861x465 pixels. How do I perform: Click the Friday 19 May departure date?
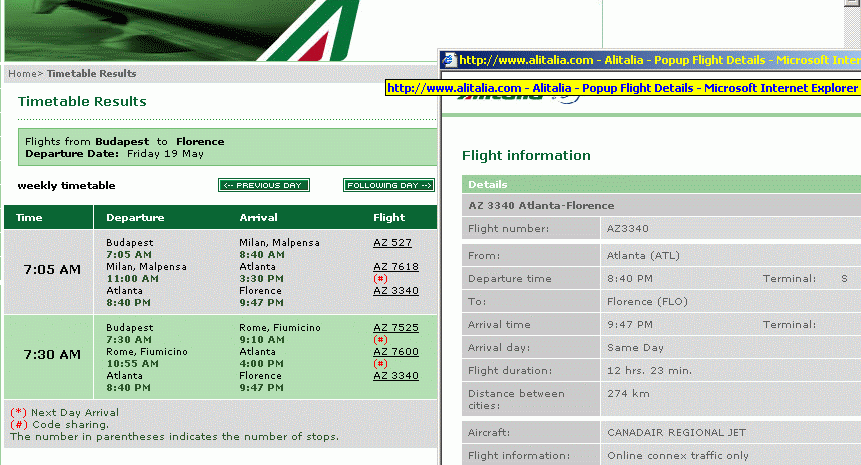point(165,154)
